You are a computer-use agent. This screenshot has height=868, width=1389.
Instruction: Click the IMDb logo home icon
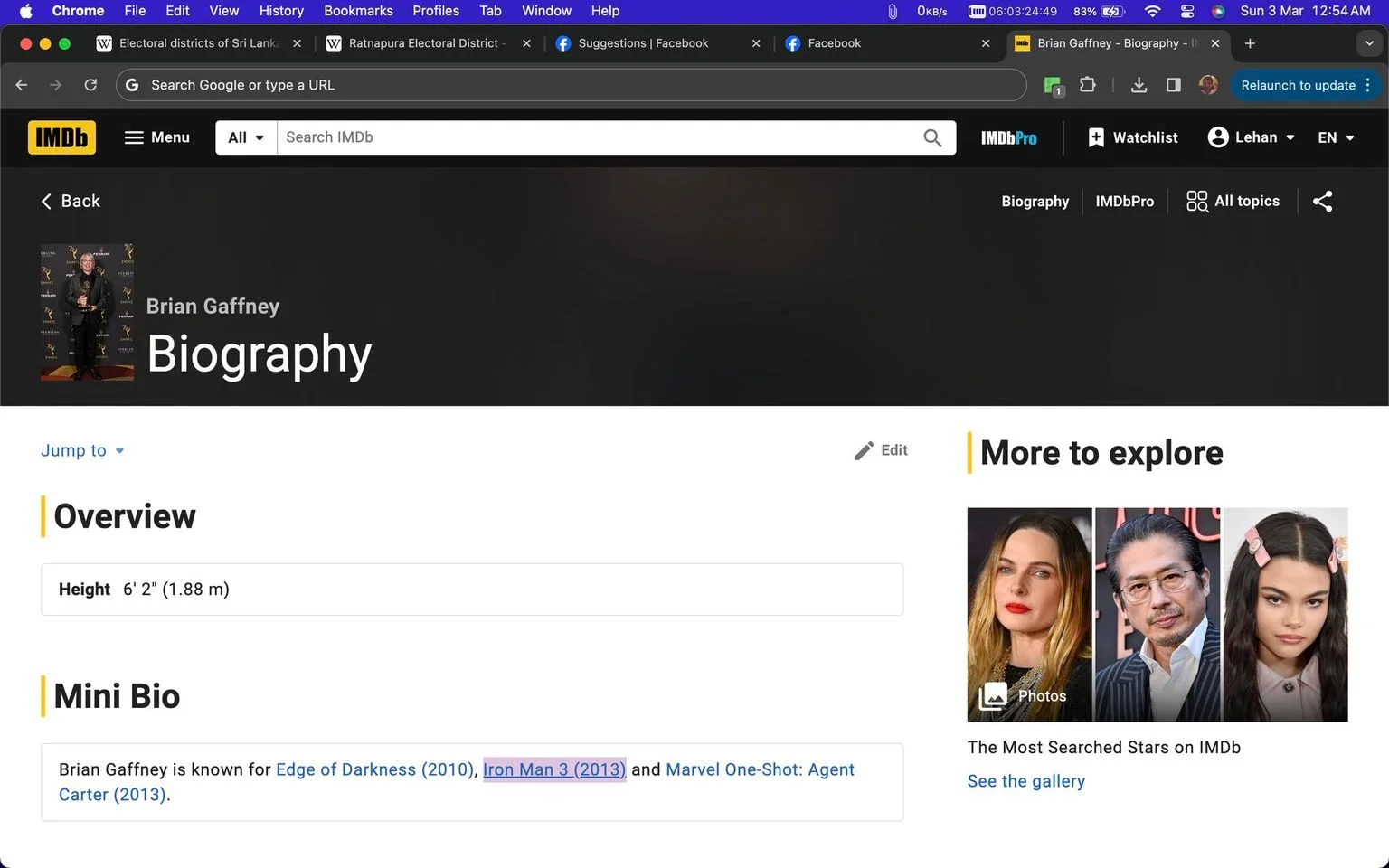61,137
